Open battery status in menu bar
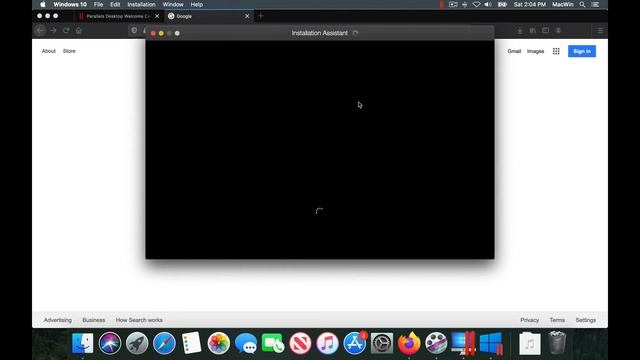This screenshot has width=640, height=360. tap(502, 4)
